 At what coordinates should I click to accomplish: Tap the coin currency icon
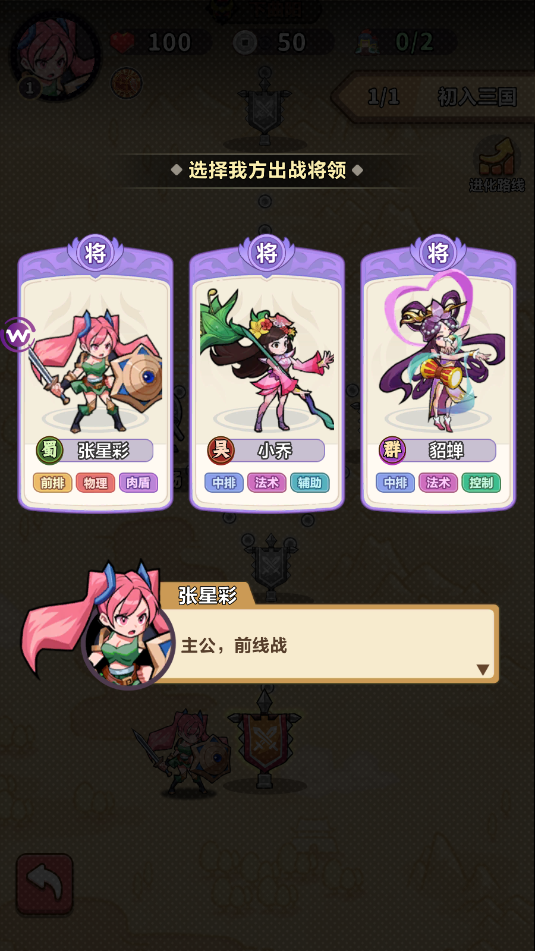click(x=245, y=42)
